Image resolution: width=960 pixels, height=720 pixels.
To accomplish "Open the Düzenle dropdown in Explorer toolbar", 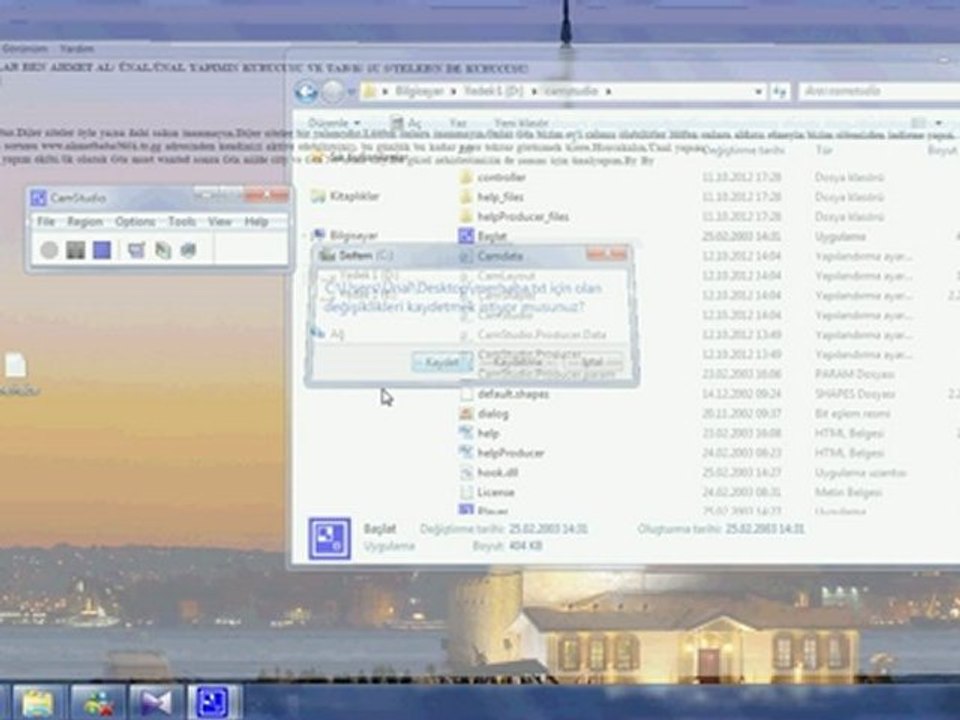I will [334, 123].
